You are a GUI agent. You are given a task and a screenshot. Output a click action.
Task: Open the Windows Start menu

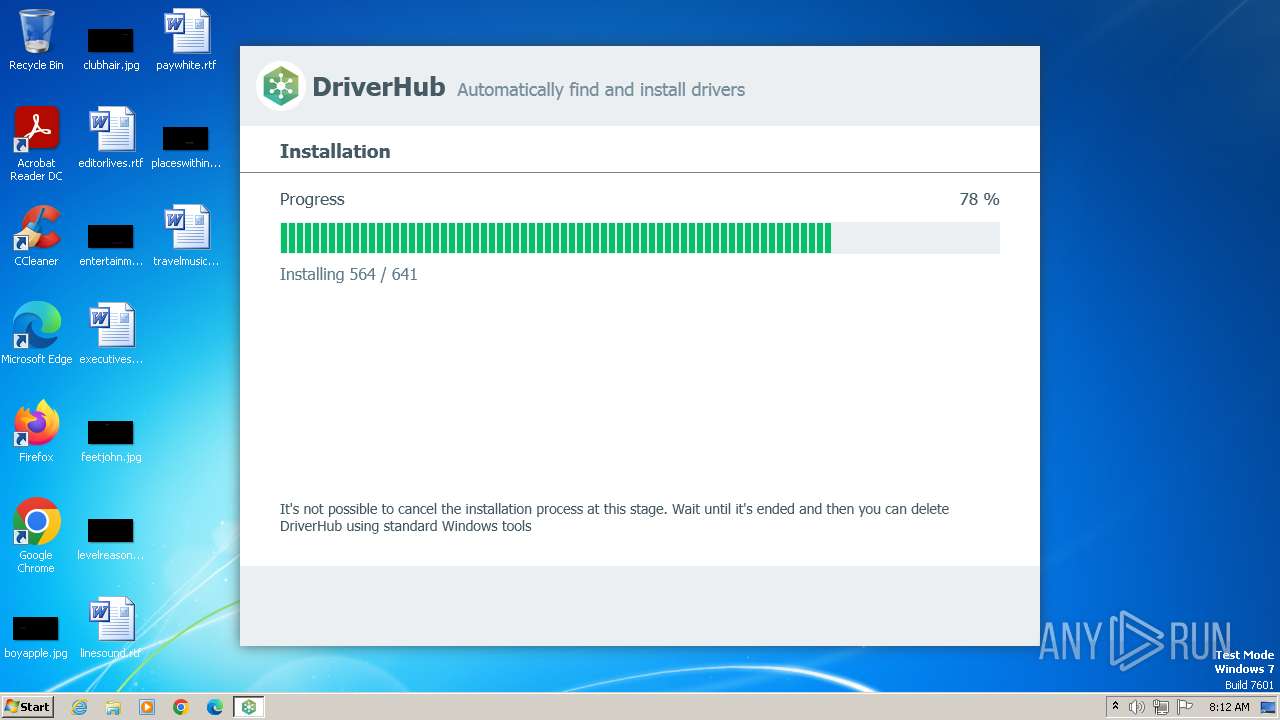(27, 706)
